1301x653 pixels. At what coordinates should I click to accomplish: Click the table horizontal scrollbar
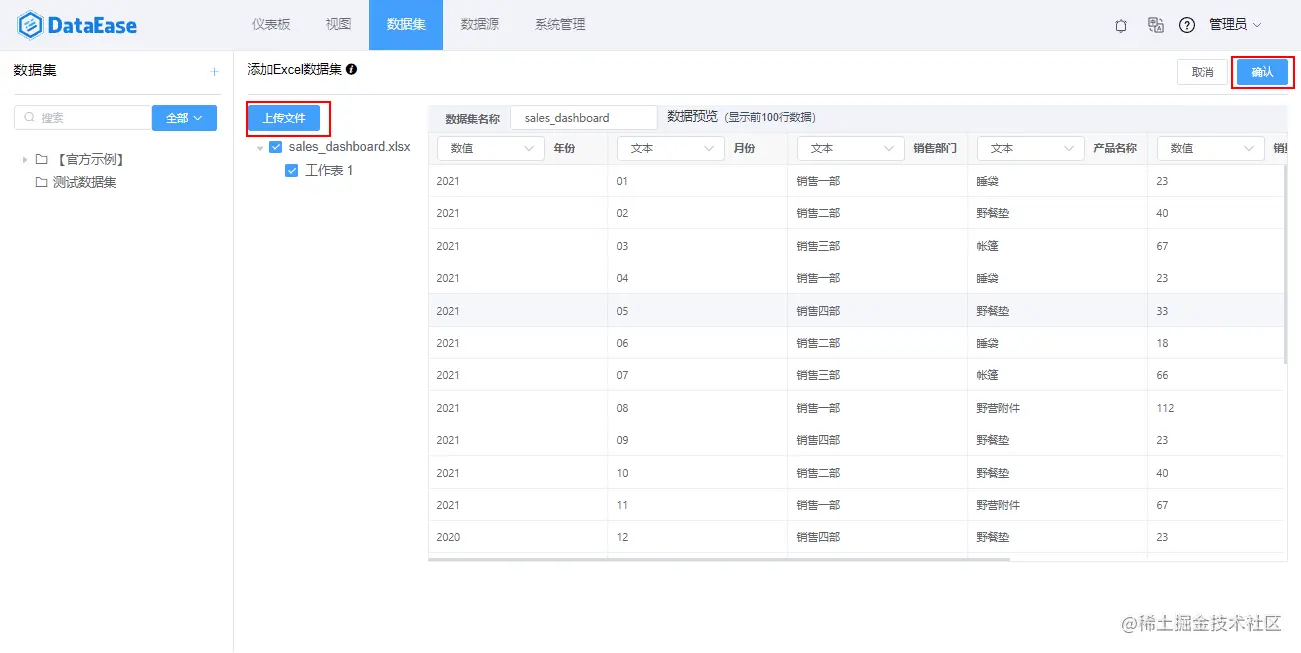point(719,560)
